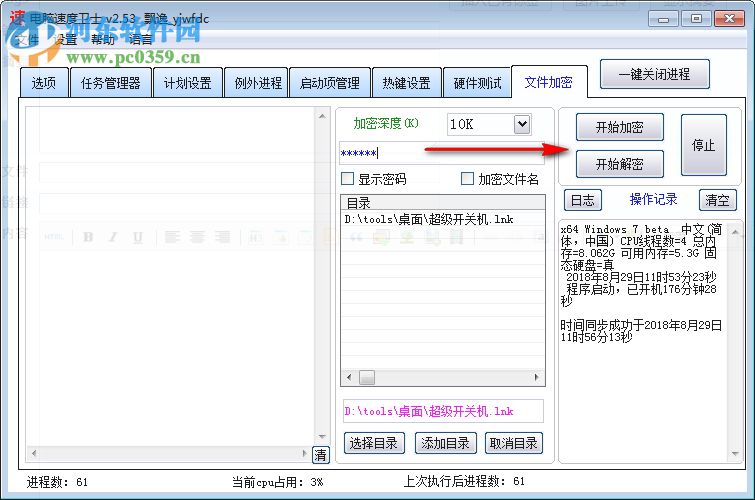
Task: Minimize the 电脑速度卫士 window
Action: pyautogui.click(x=664, y=19)
